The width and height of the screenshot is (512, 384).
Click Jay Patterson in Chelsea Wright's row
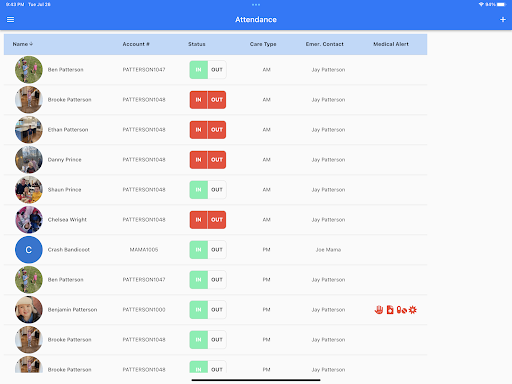point(328,220)
